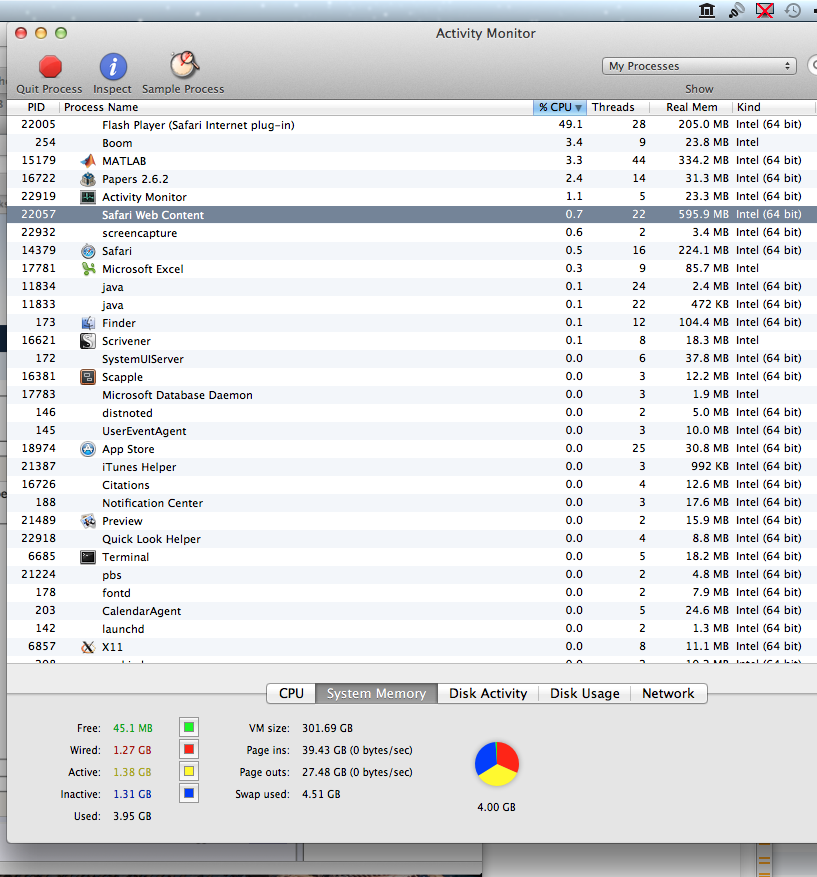The height and width of the screenshot is (877, 817).
Task: Select the MATLAB app icon in the list
Action: pyautogui.click(x=88, y=161)
